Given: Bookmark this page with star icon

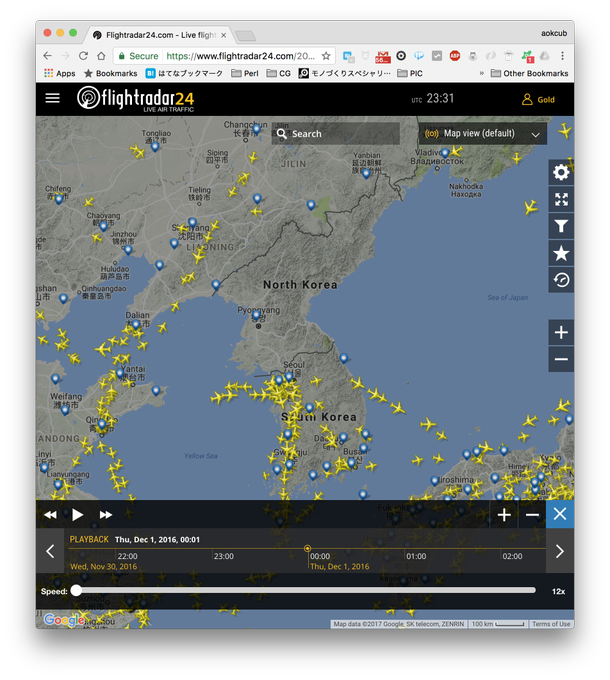Looking at the screenshot, I should (326, 56).
